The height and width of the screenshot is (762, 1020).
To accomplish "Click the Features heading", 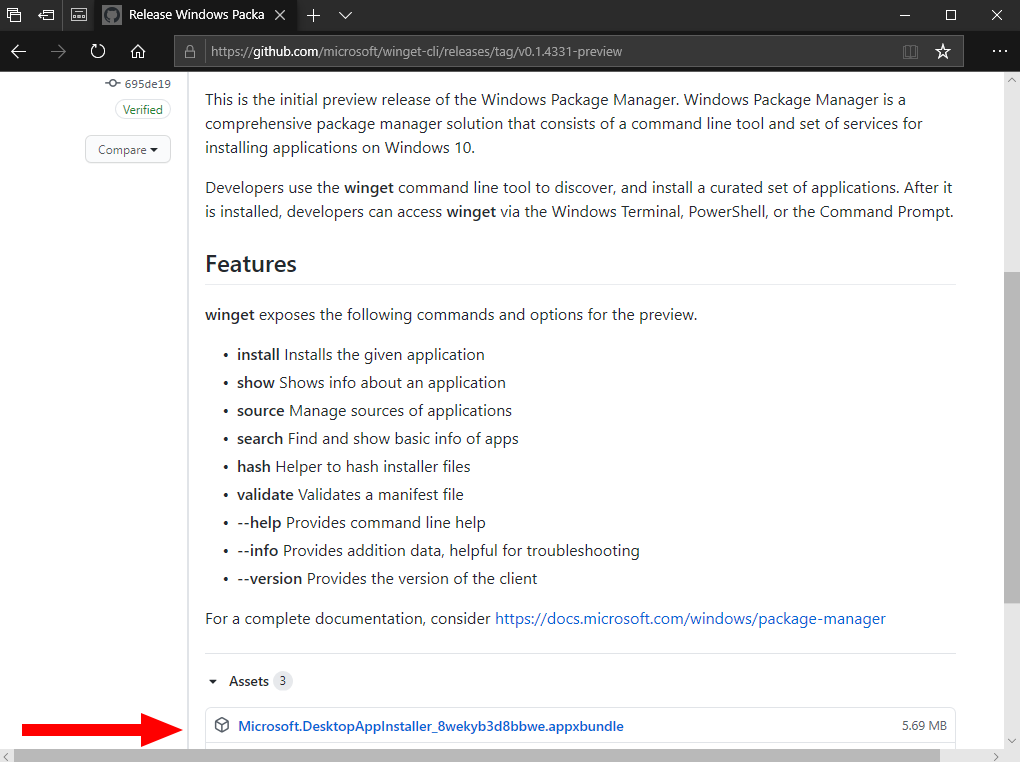I will coord(251,264).
